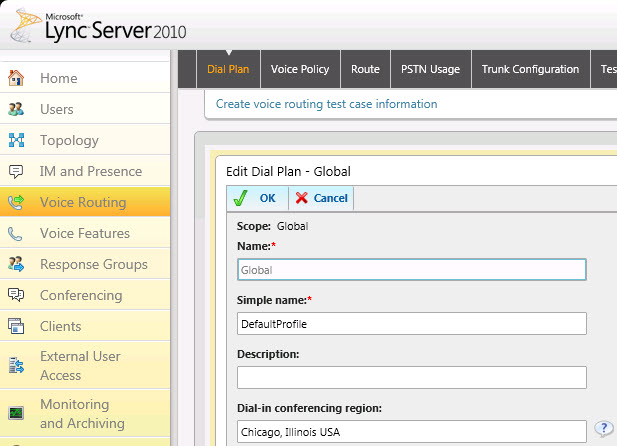Click the Monitoring and Archiving icon
This screenshot has height=446, width=617.
[x=16, y=413]
